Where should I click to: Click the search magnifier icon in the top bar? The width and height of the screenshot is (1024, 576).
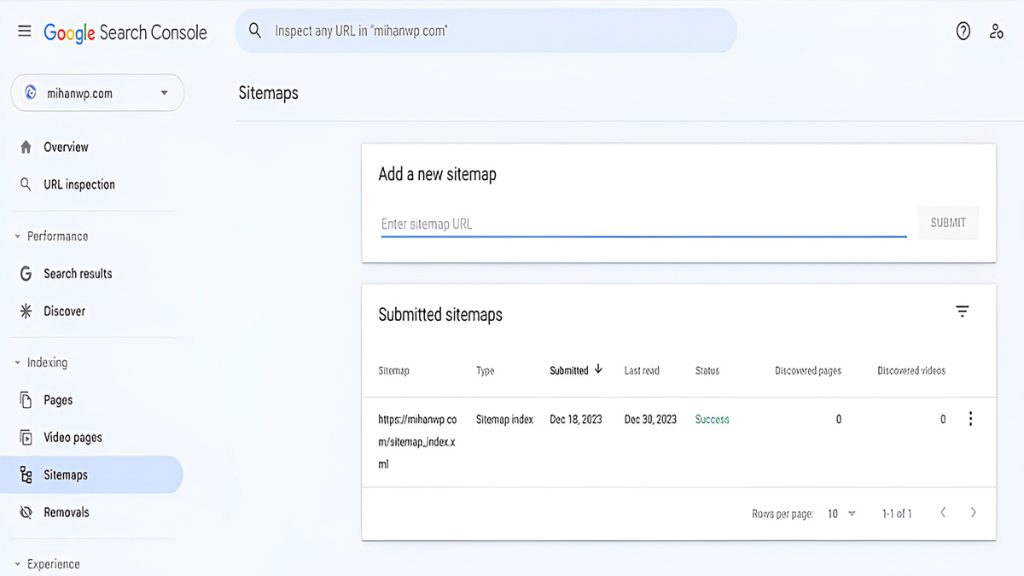pyautogui.click(x=255, y=31)
